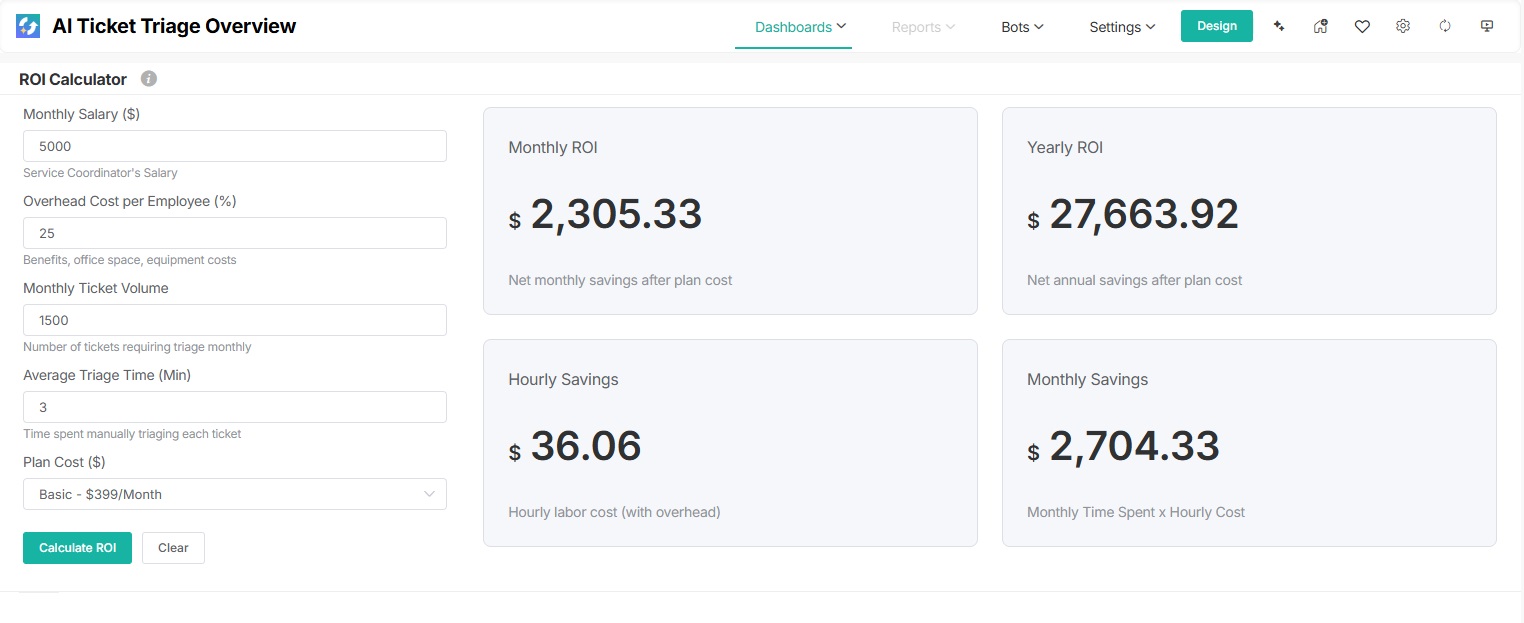Click the AI sparkle icon in header
This screenshot has height=623, width=1524.
[1278, 27]
